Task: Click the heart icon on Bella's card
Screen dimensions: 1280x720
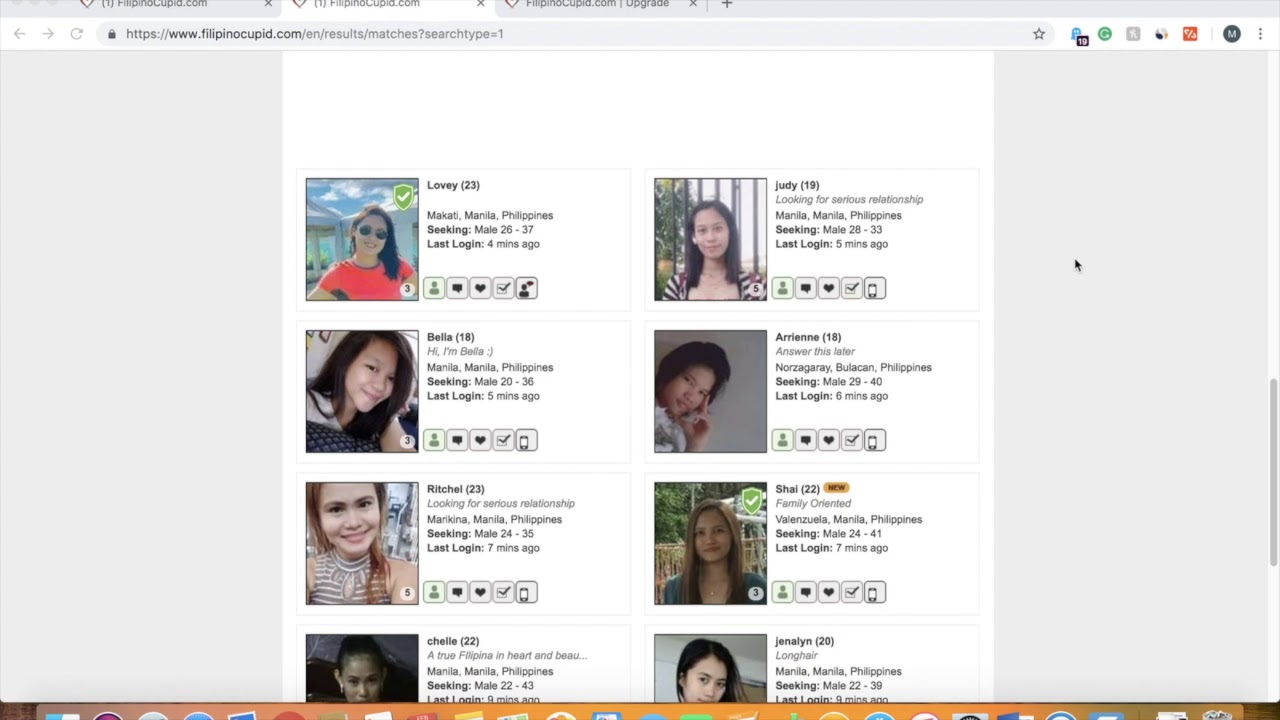Action: pyautogui.click(x=480, y=440)
